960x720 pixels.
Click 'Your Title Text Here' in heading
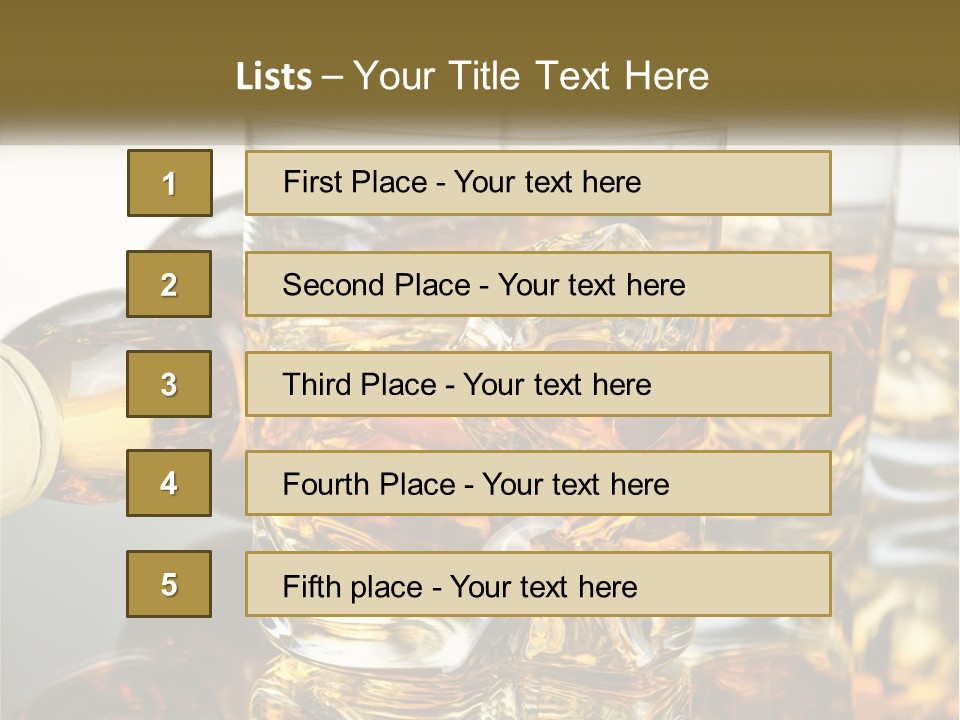531,76
